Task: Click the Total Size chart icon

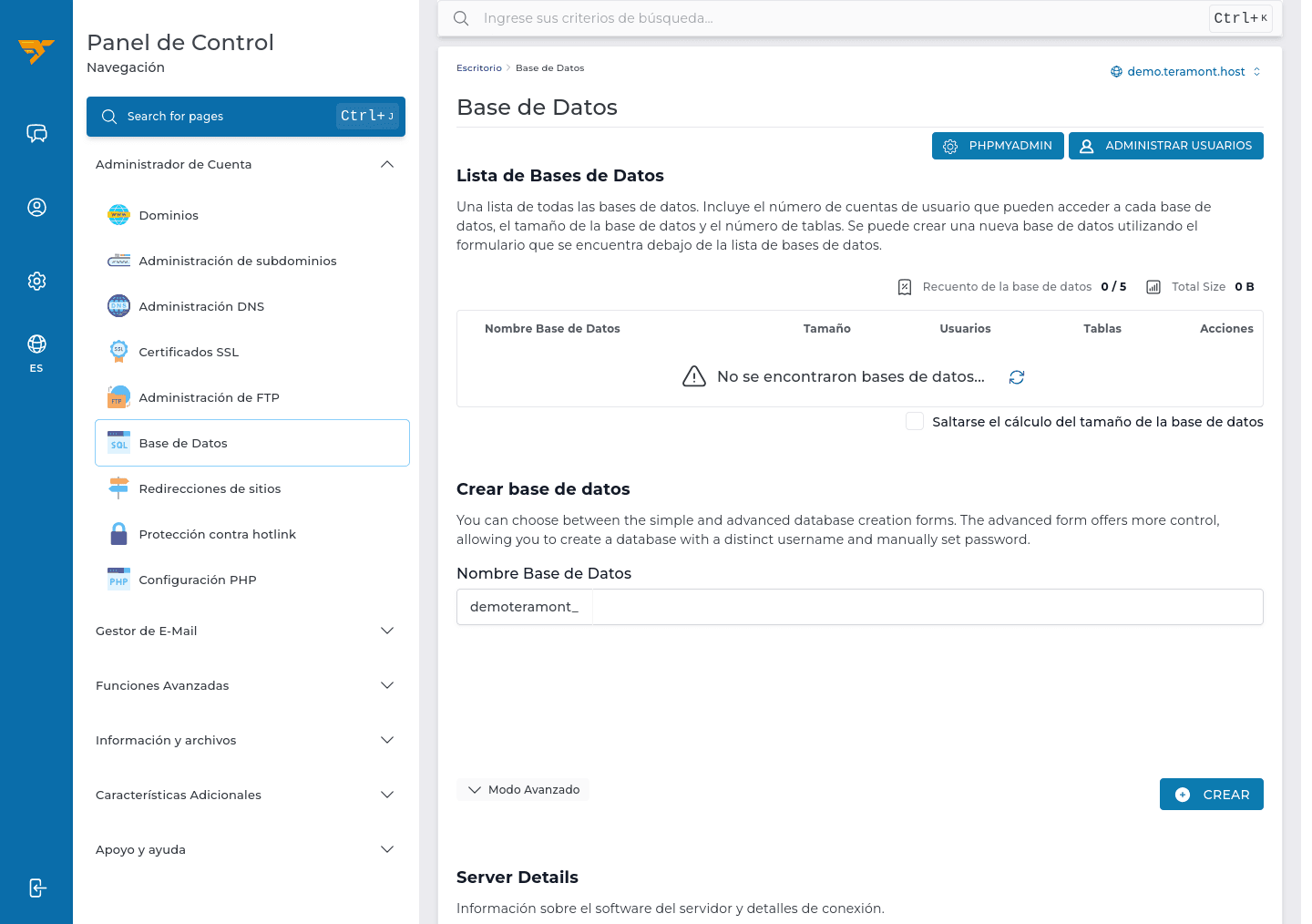Action: point(1153,287)
